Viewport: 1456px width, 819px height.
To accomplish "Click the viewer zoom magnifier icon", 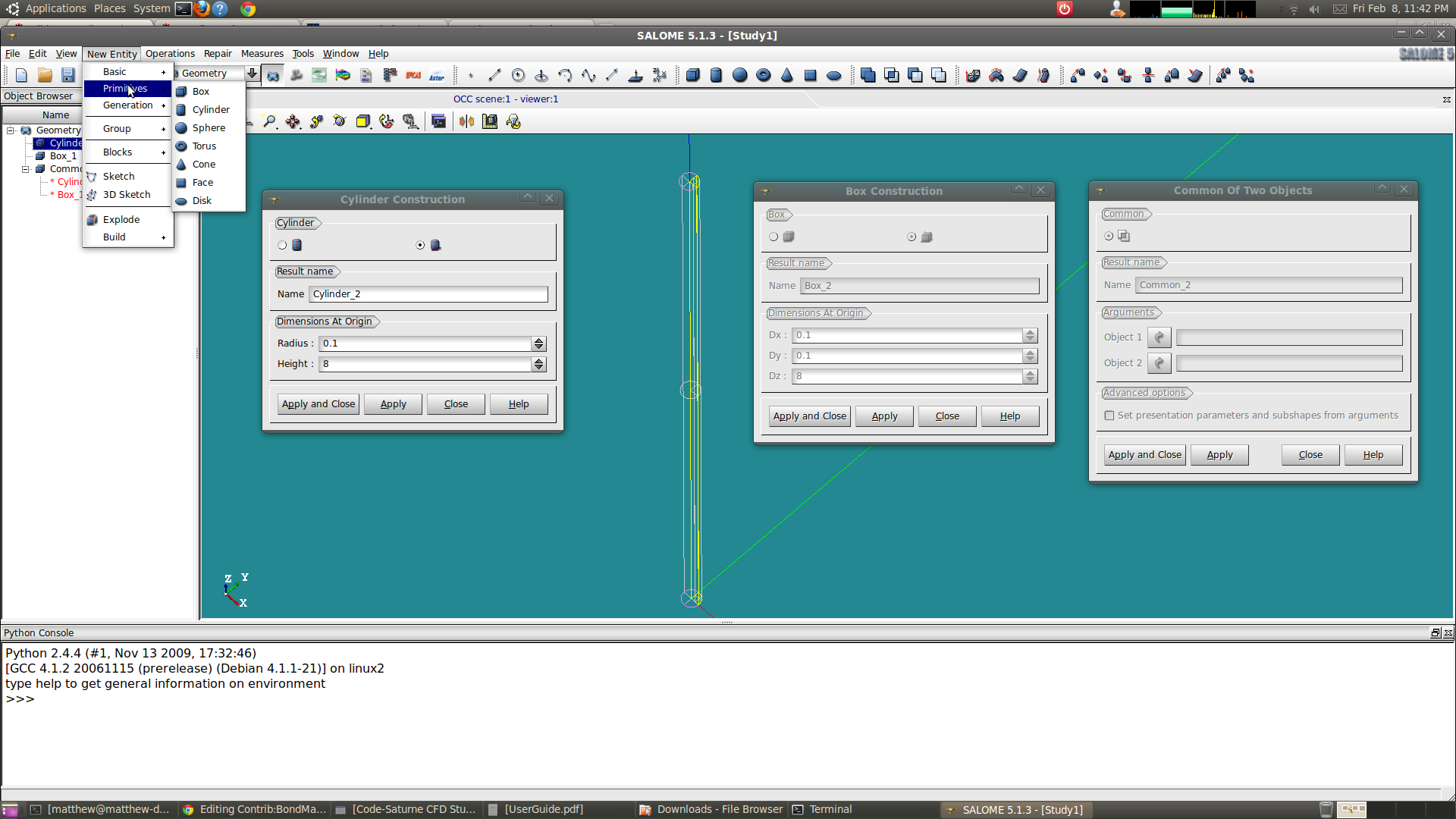I will click(x=269, y=121).
